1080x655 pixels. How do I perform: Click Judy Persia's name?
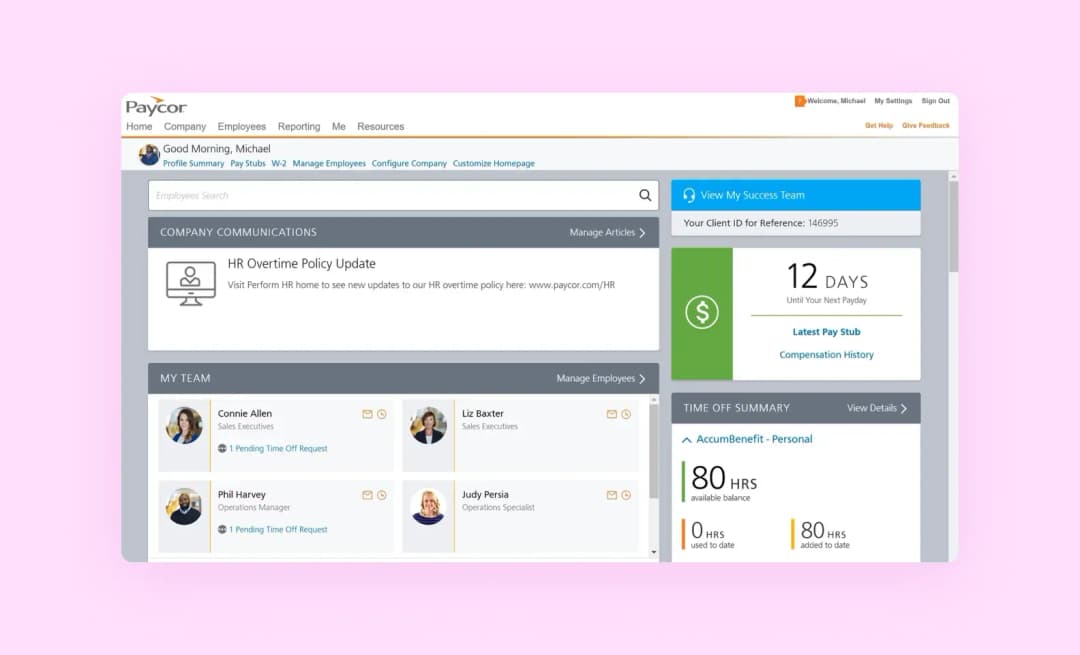tap(485, 495)
